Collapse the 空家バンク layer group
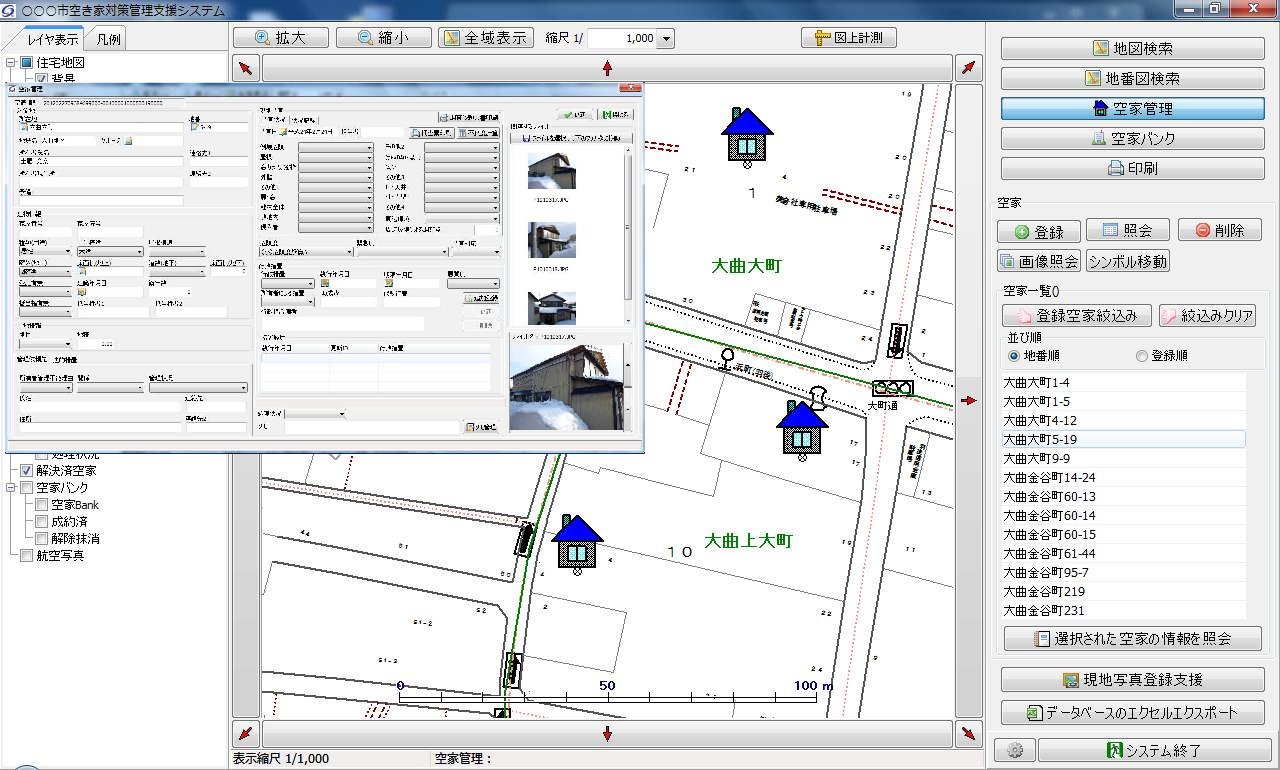The height and width of the screenshot is (770, 1280). (x=11, y=488)
